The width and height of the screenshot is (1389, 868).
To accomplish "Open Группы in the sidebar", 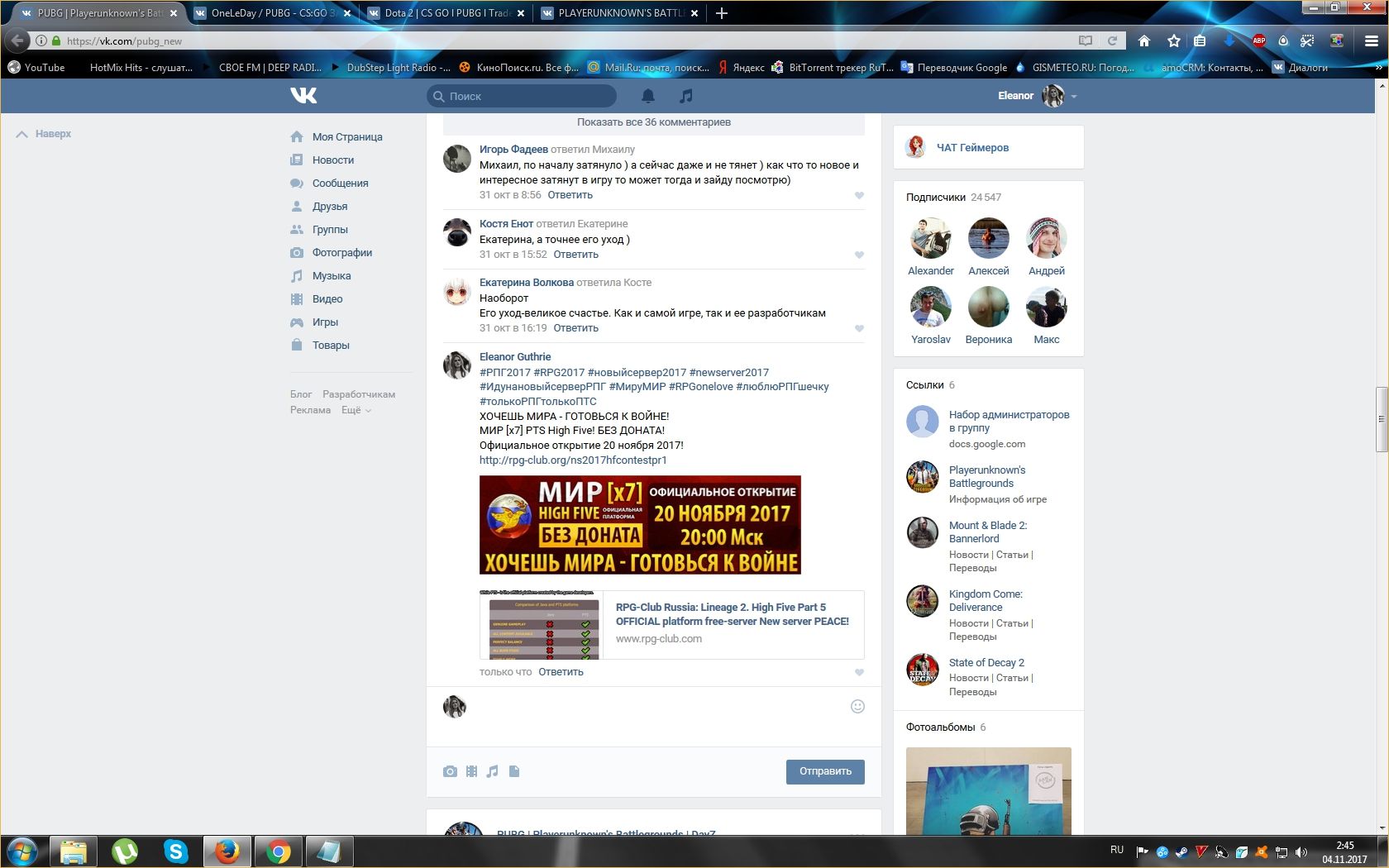I will pyautogui.click(x=330, y=230).
